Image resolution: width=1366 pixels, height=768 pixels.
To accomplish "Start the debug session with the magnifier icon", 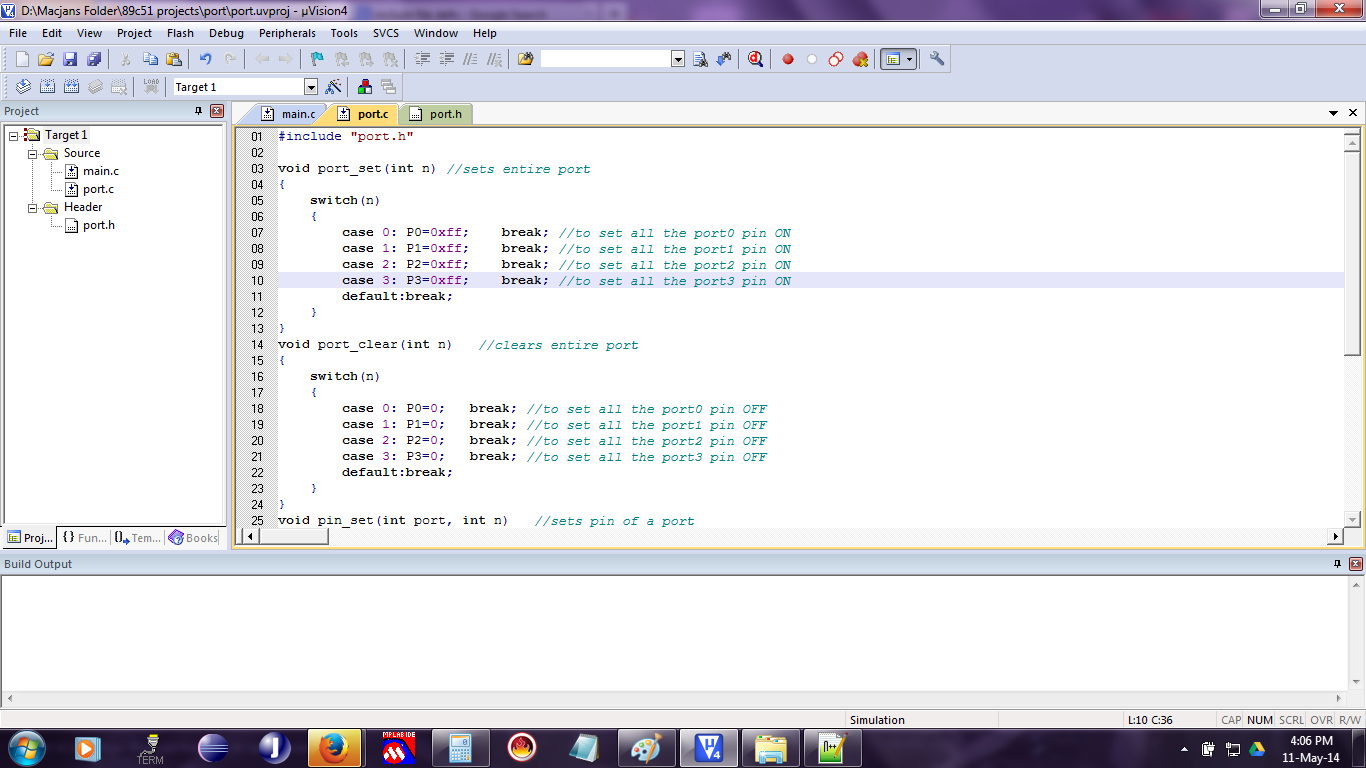I will [755, 59].
